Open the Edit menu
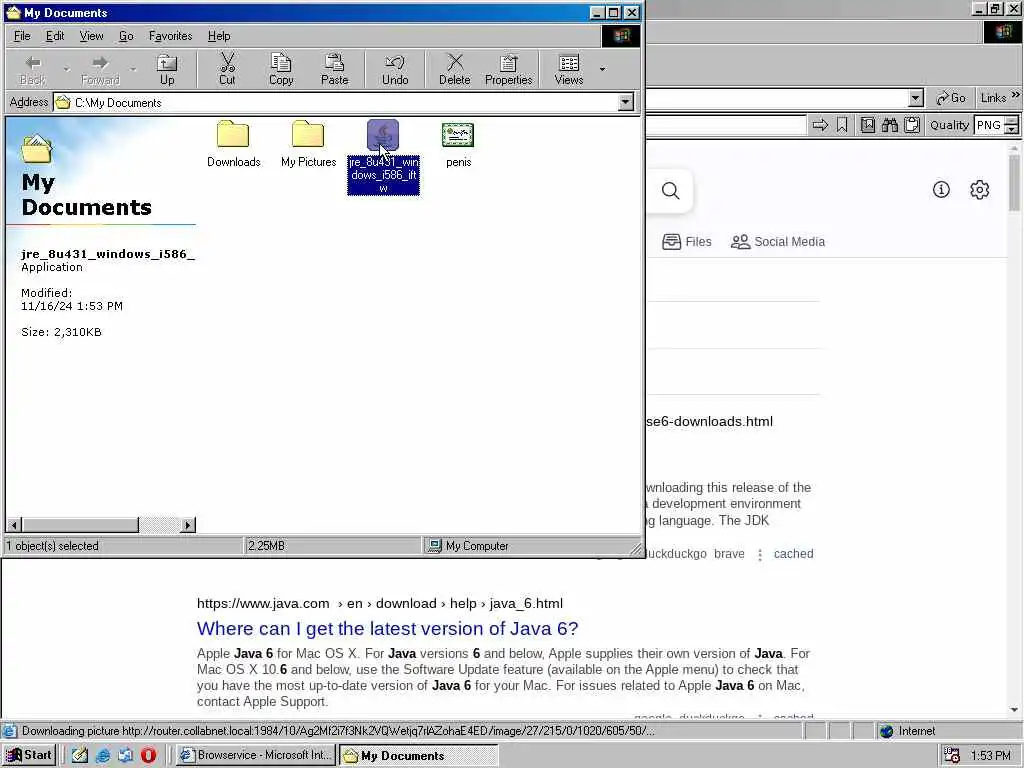 [x=55, y=36]
